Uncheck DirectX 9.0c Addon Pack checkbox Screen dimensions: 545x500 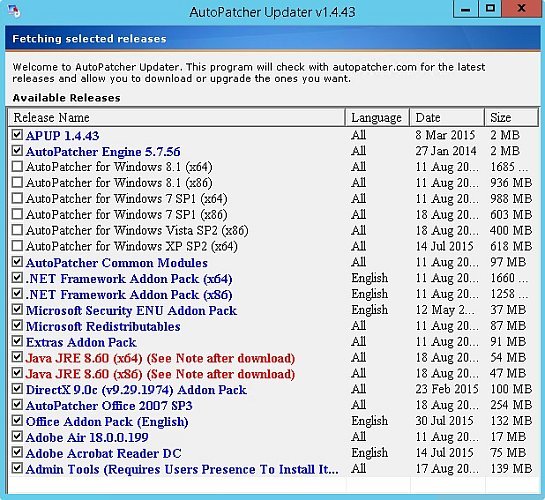tap(17, 389)
